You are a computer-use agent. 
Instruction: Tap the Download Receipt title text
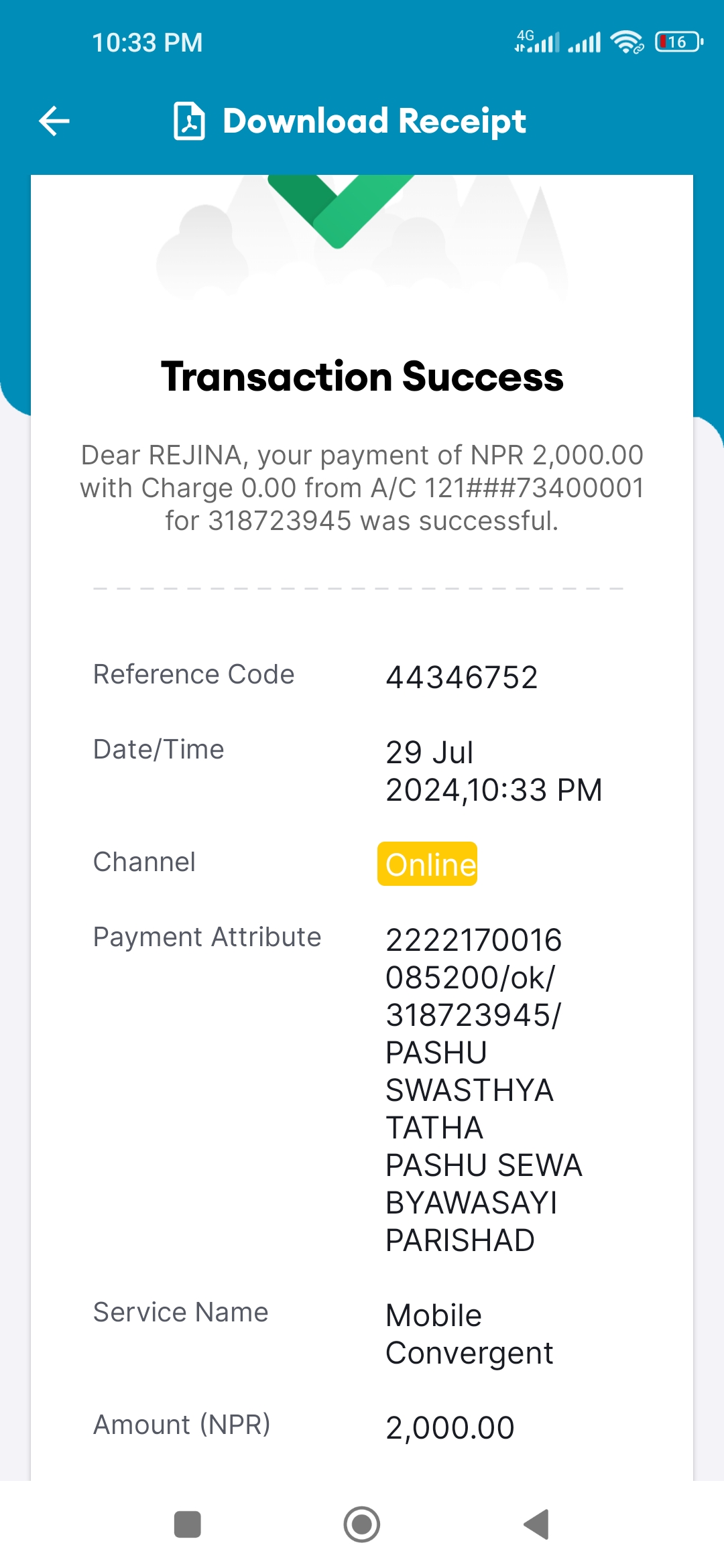[x=374, y=121]
